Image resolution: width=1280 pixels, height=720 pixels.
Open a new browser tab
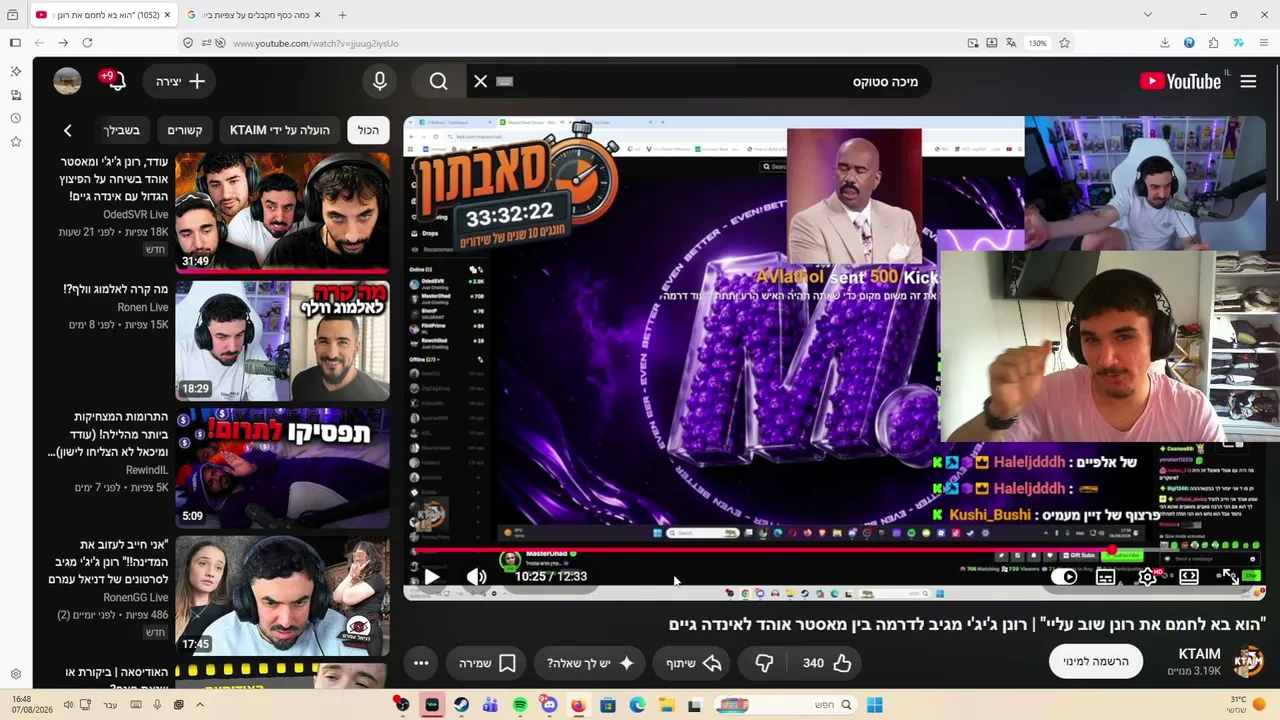click(342, 15)
